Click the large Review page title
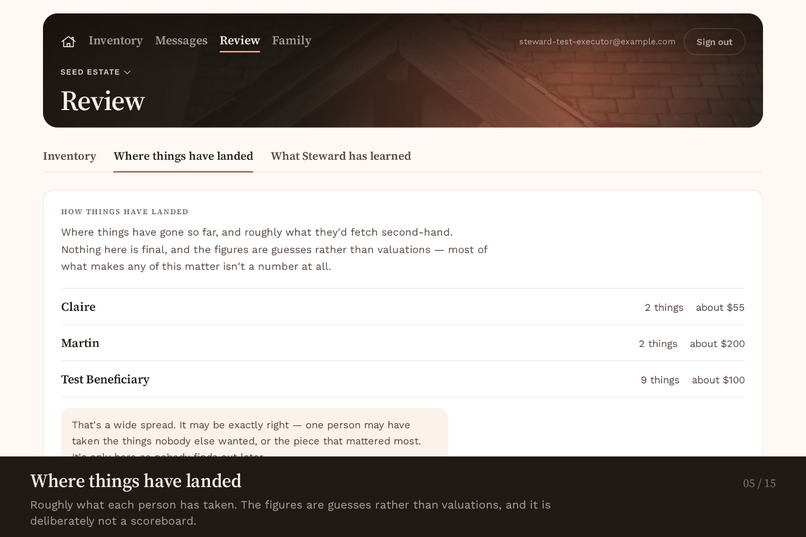The image size is (806, 537). [103, 101]
